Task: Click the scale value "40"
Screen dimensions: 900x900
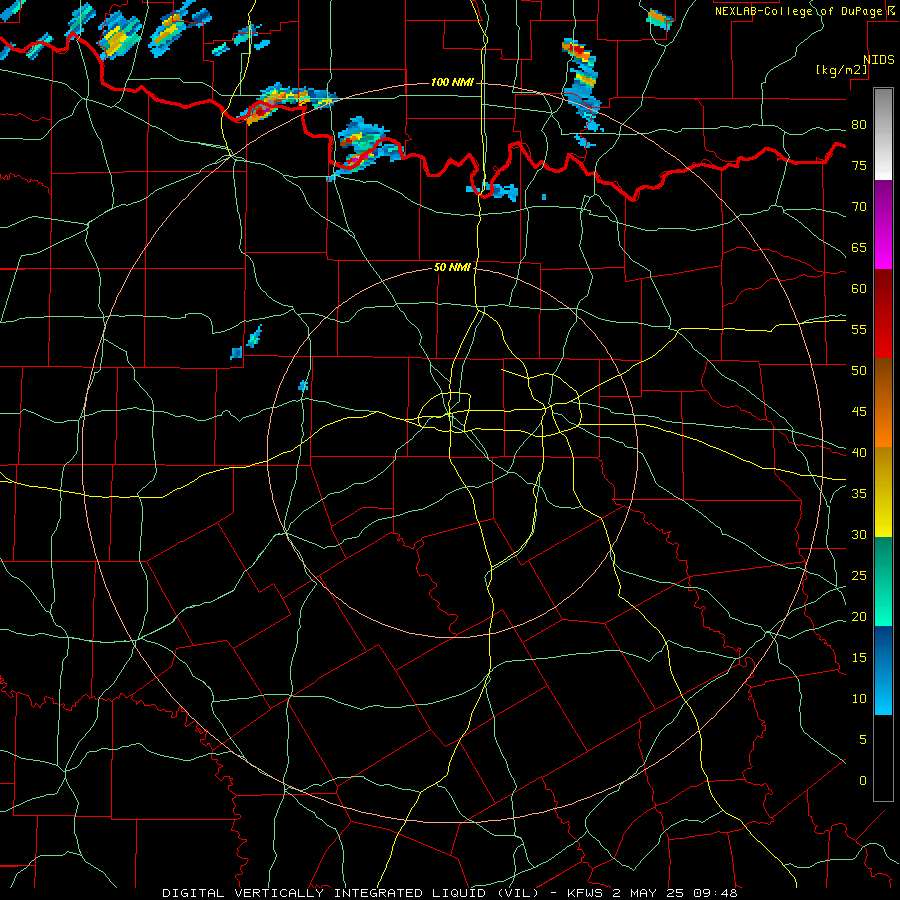Action: tap(859, 452)
